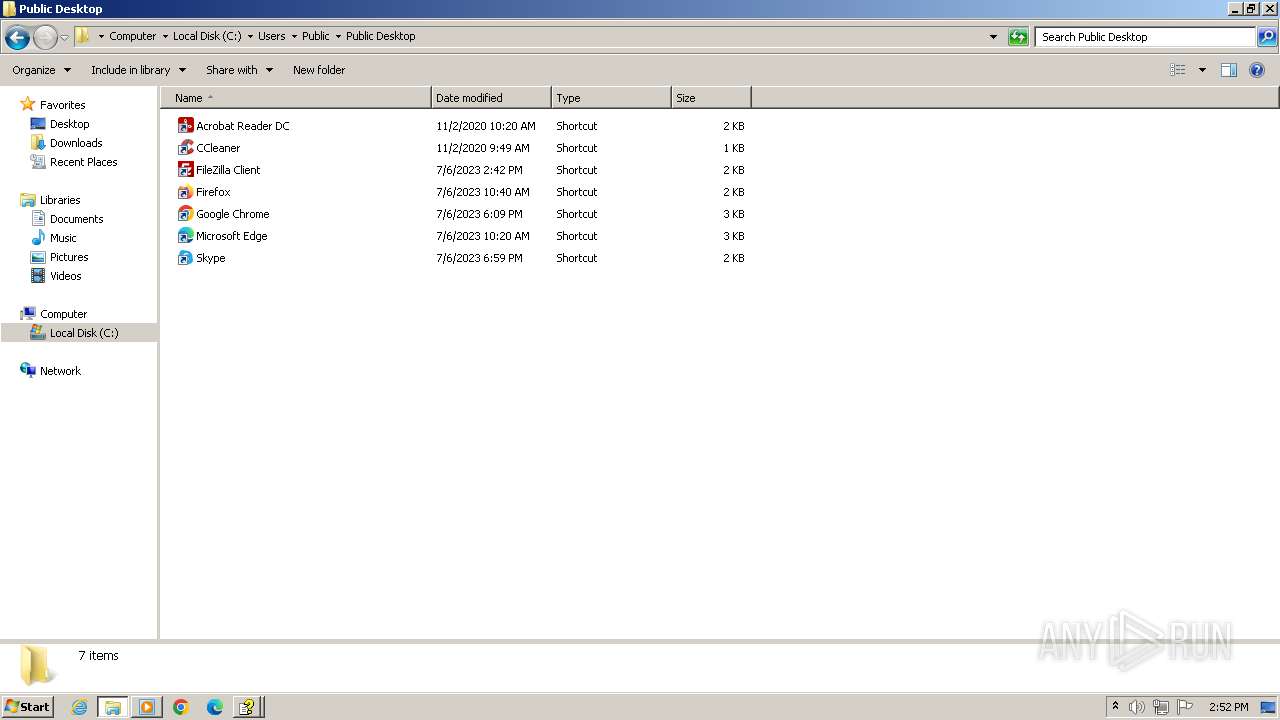
Task: Open Desktop under Favorites
Action: tap(69, 124)
